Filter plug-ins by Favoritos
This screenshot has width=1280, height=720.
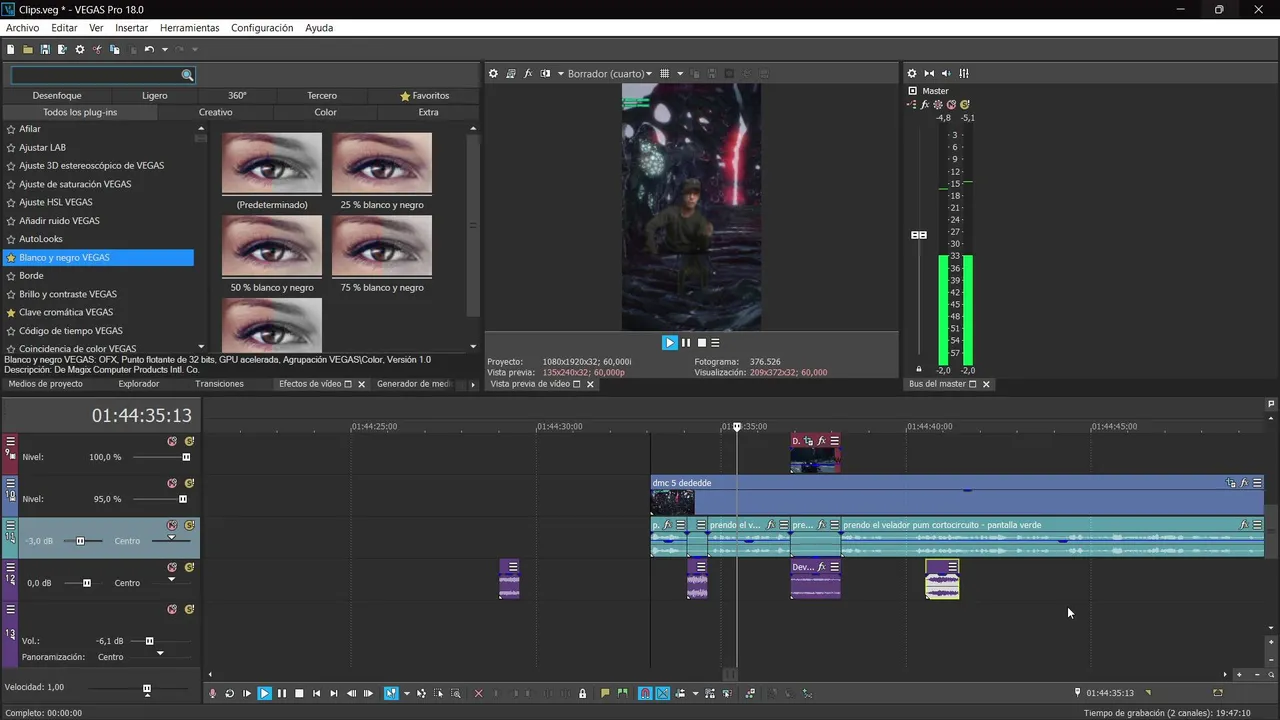(x=425, y=96)
